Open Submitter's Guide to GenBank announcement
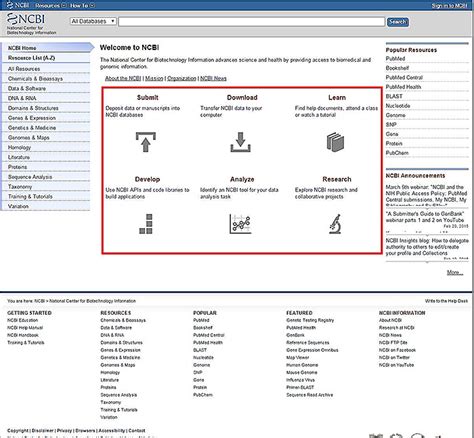The image size is (474, 438). pyautogui.click(x=425, y=217)
